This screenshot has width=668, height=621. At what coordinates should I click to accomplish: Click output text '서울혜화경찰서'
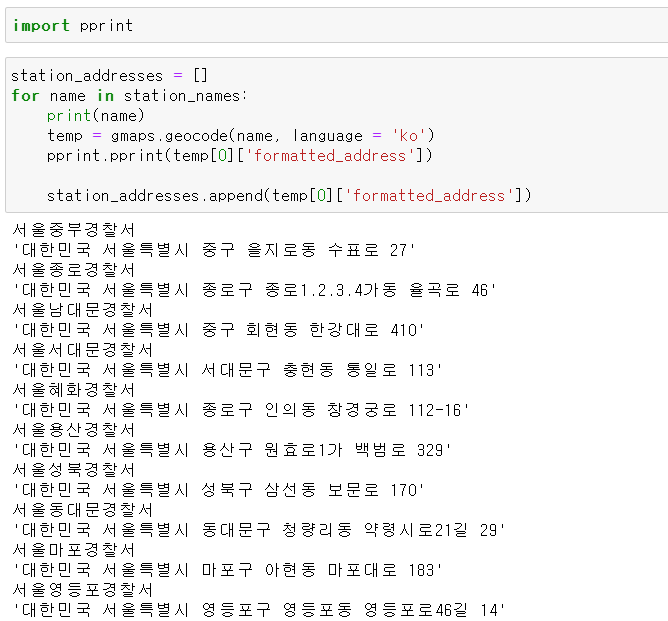(74, 390)
